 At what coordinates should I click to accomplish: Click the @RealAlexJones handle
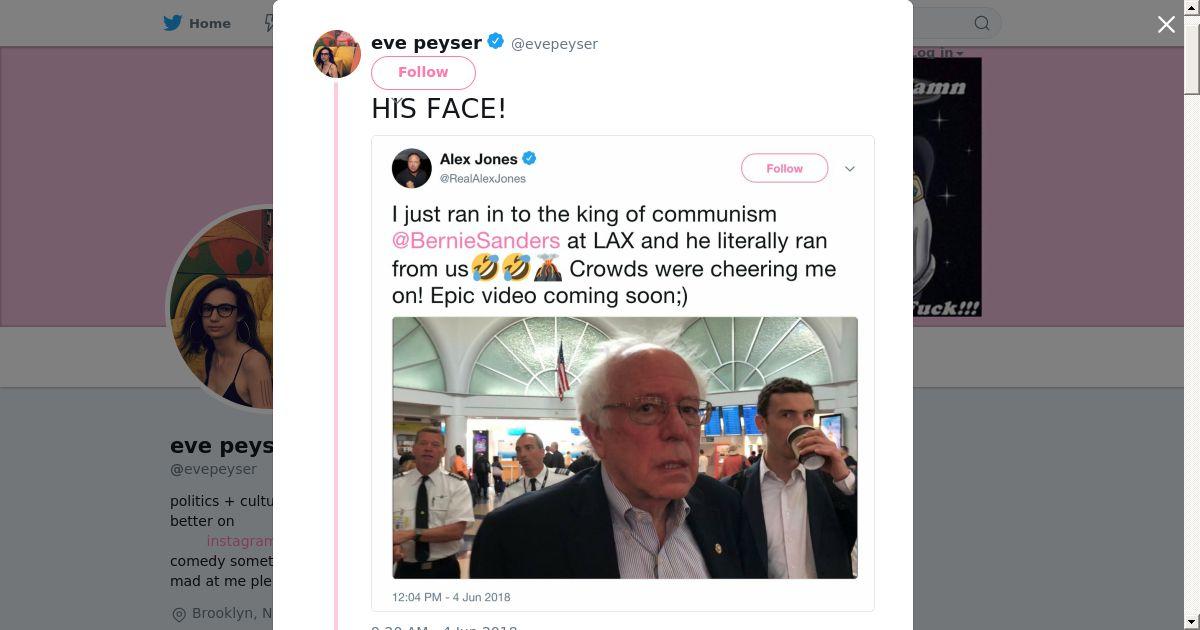point(483,179)
